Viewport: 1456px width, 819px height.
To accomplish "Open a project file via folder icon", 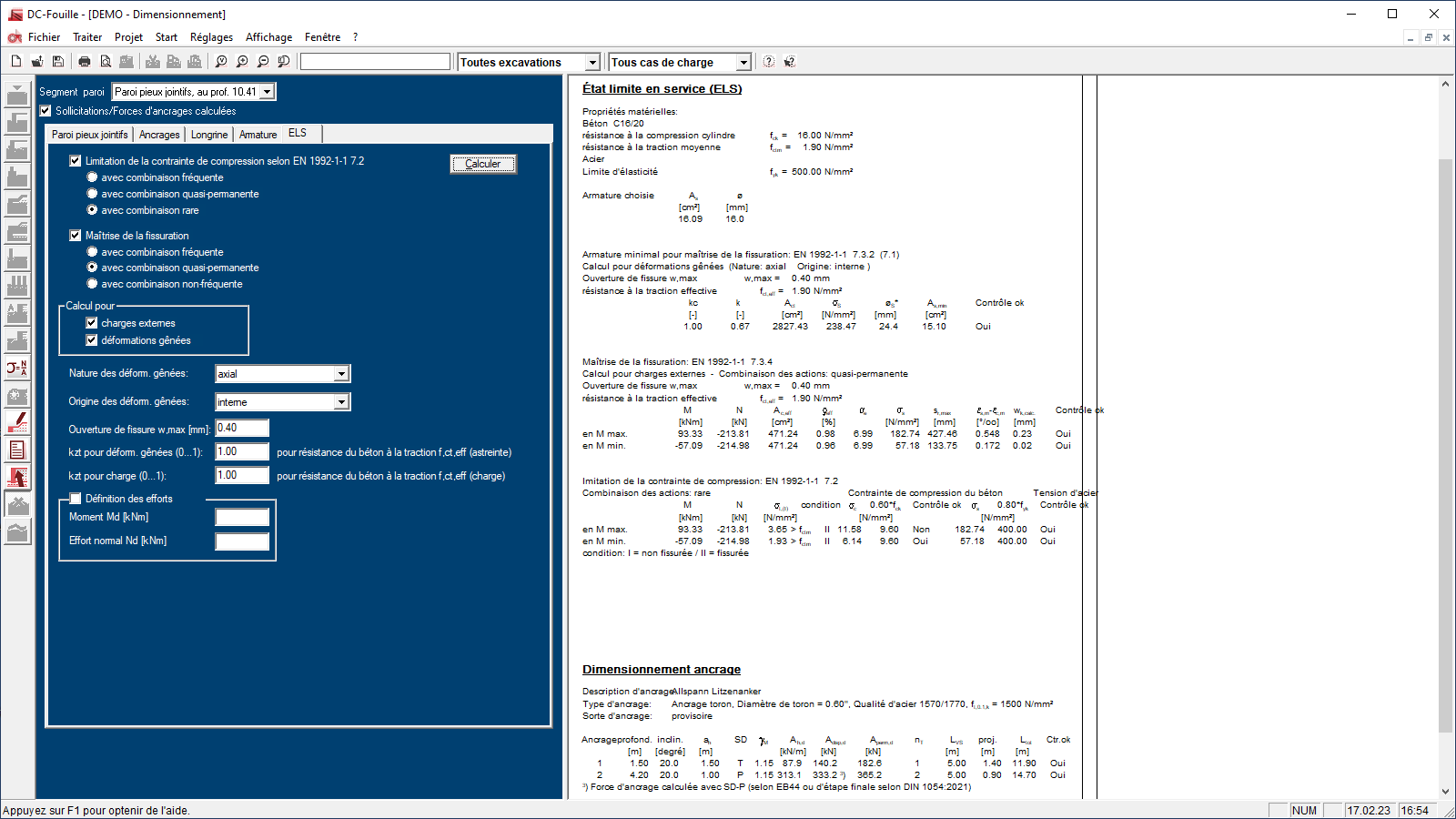I will click(x=37, y=62).
